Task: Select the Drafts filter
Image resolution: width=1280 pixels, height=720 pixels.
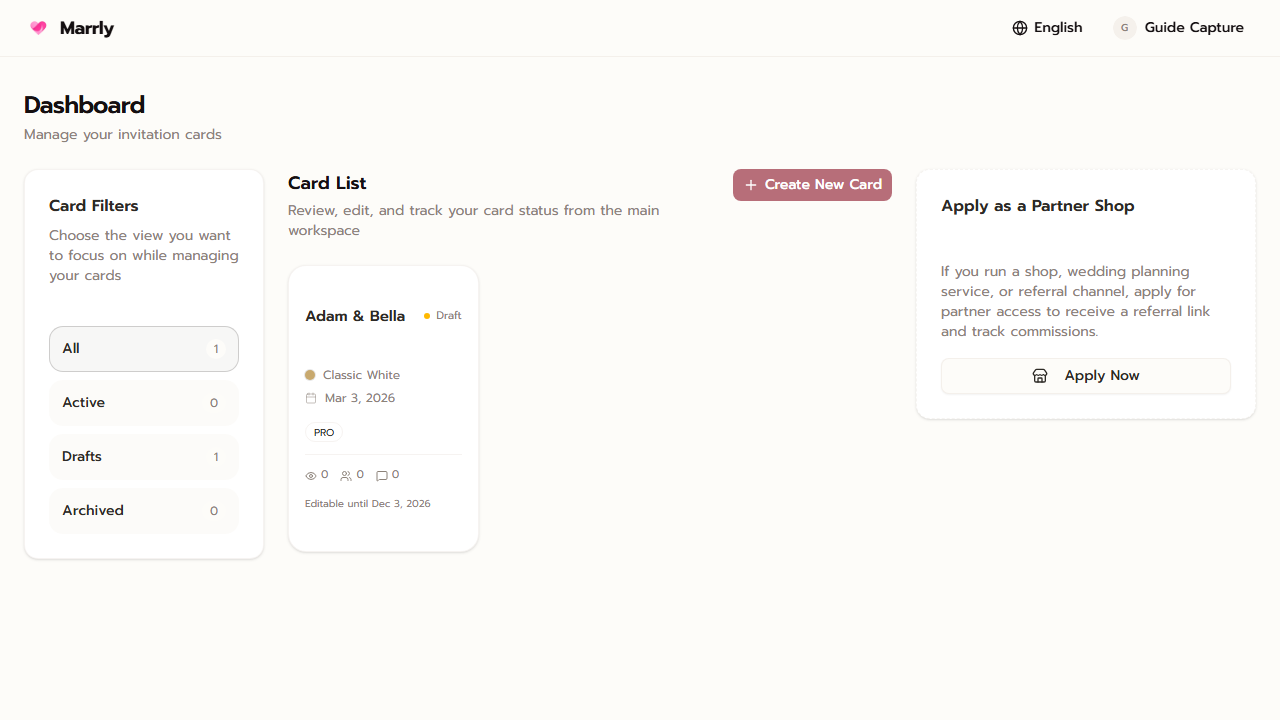Action: 143,457
